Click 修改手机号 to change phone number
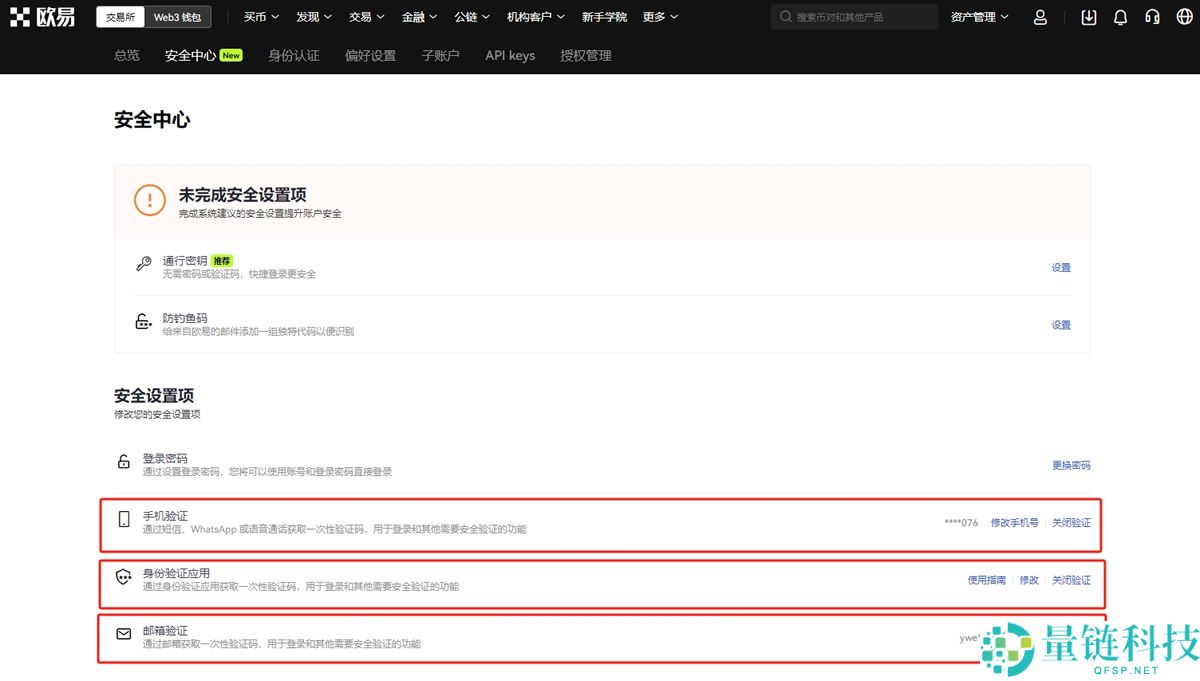This screenshot has height=681, width=1200. click(x=1016, y=522)
